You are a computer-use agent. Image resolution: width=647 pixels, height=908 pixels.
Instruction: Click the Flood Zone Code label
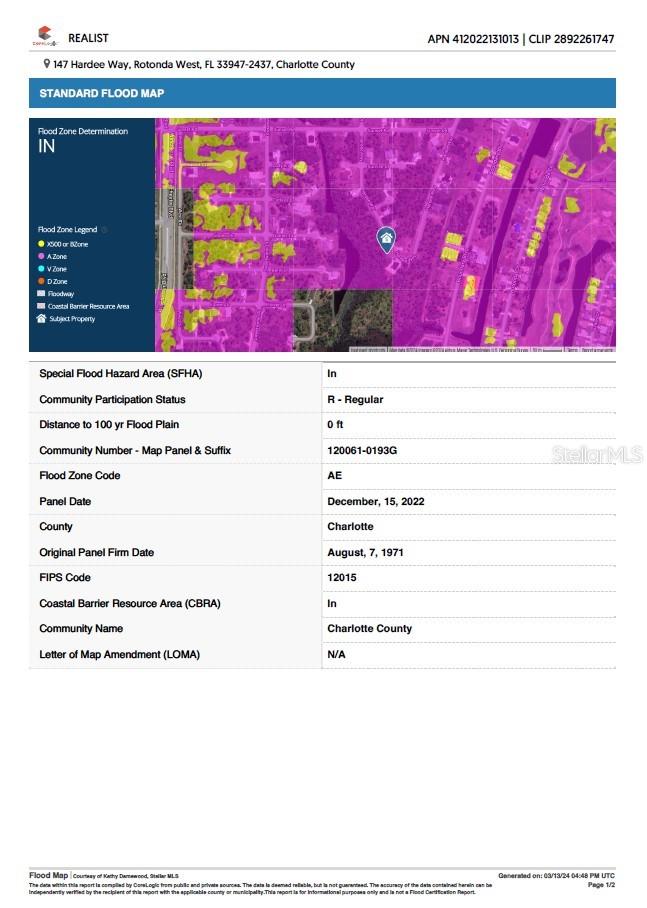[x=80, y=475]
